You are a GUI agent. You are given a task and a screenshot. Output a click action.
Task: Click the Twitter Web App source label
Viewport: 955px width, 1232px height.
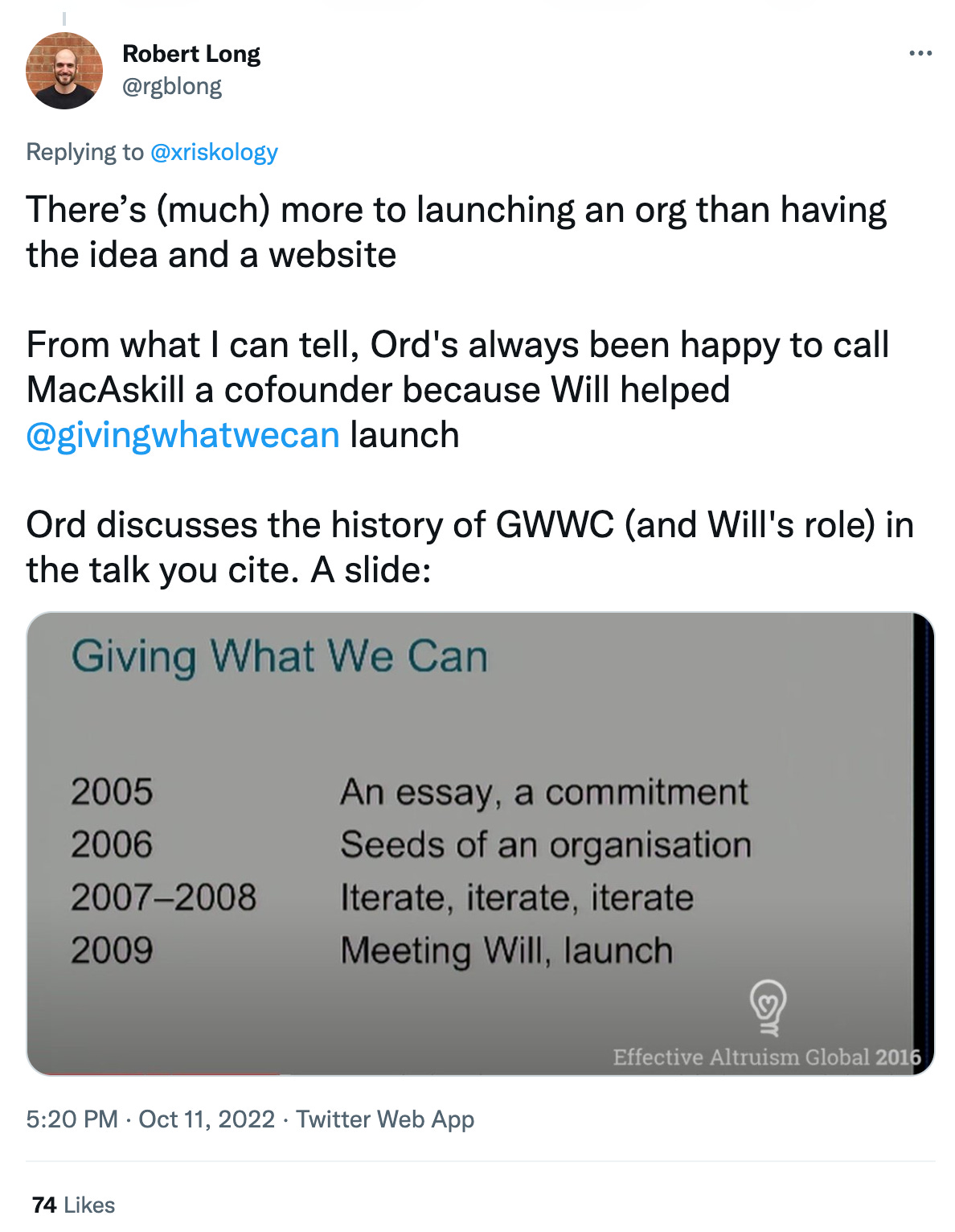coord(385,1119)
